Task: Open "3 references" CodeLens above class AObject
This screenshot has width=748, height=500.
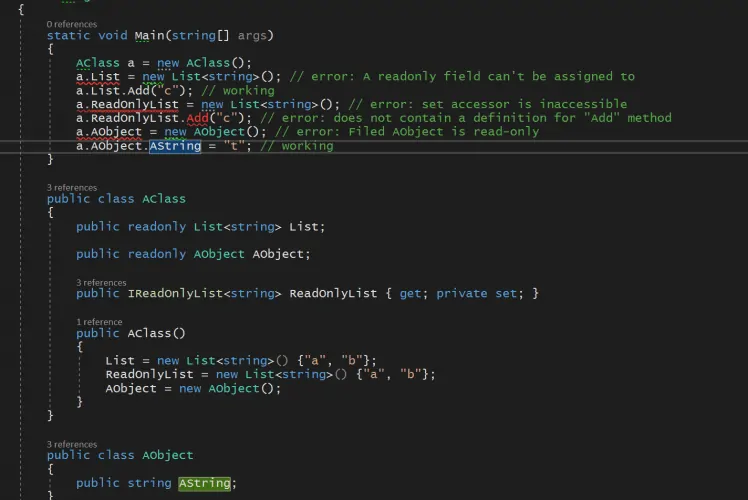Action: coord(72,444)
